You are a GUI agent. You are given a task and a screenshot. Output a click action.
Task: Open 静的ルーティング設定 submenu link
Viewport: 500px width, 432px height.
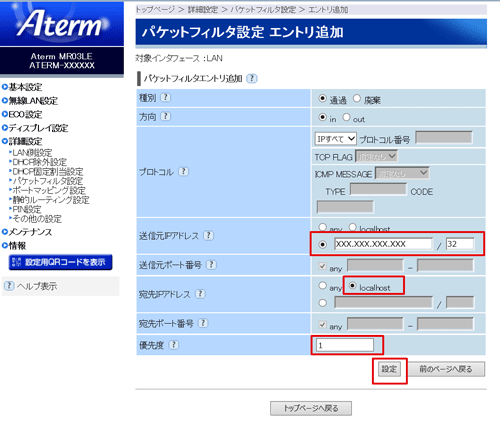(x=51, y=200)
